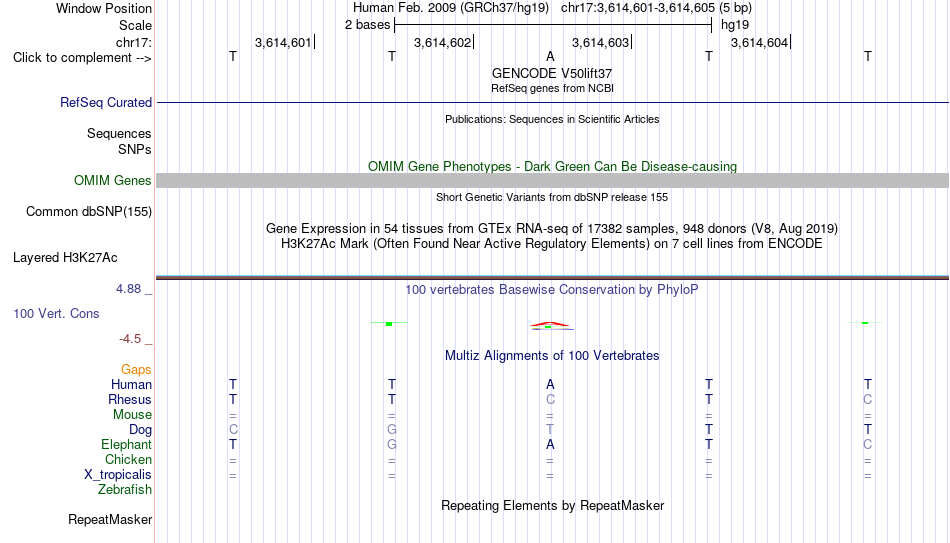Click the 2 bases scale bar
This screenshot has width=950, height=543.
click(553, 25)
